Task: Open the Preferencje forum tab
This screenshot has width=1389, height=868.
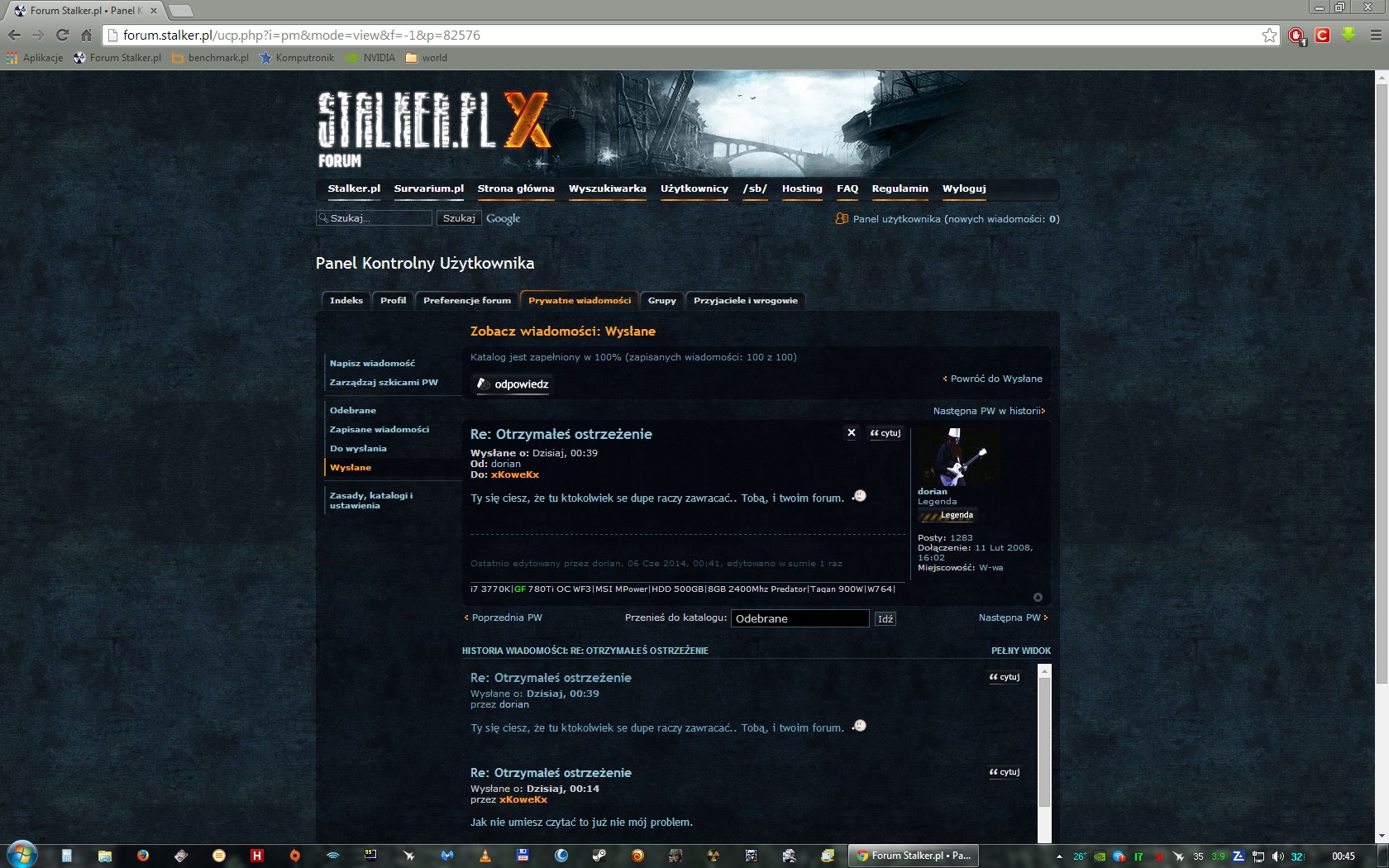Action: [x=467, y=300]
